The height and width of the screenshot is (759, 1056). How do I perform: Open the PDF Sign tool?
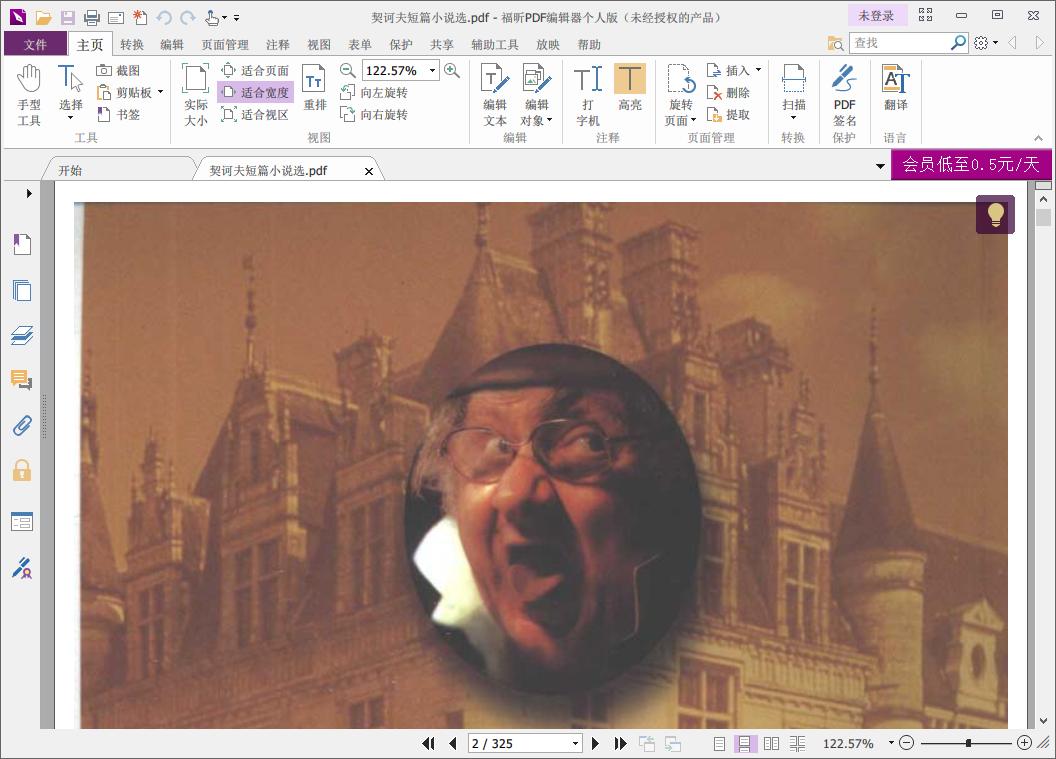click(844, 94)
